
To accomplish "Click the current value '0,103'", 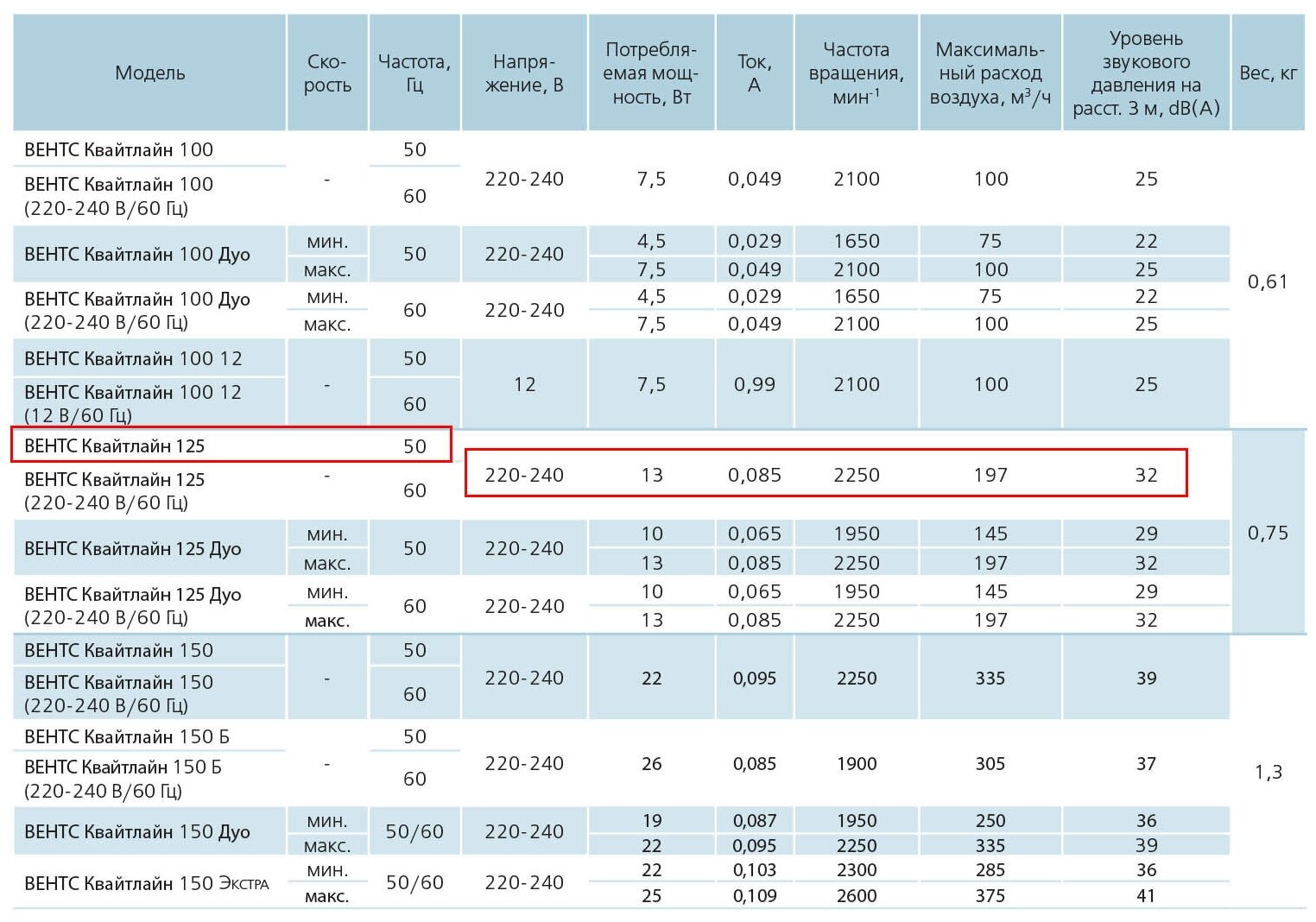I will pyautogui.click(x=755, y=870).
